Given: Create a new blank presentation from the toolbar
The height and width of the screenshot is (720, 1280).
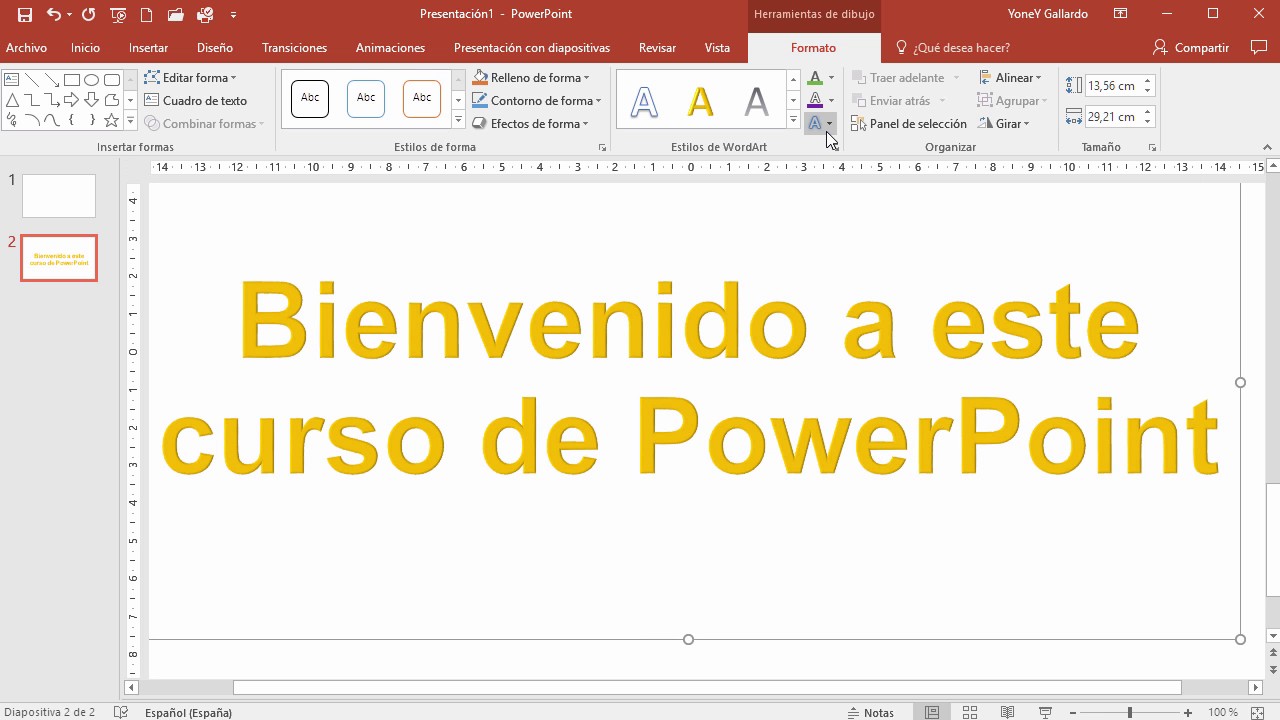Looking at the screenshot, I should point(147,15).
